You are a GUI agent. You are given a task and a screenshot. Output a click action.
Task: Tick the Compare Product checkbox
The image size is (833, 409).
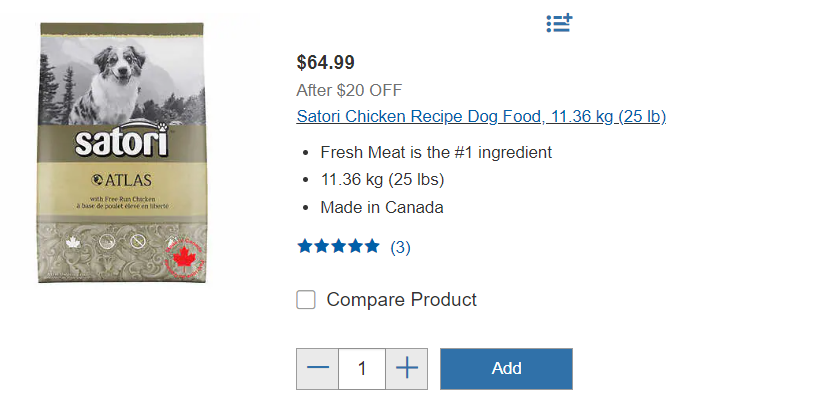pyautogui.click(x=306, y=299)
